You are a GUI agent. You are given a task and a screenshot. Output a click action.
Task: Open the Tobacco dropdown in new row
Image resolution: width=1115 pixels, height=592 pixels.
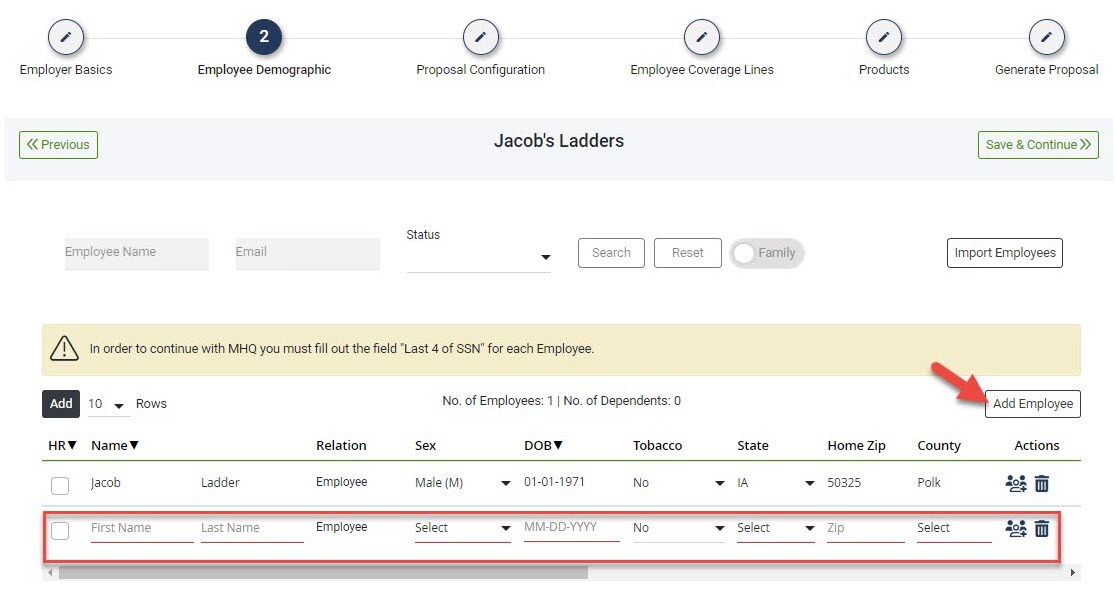point(679,528)
